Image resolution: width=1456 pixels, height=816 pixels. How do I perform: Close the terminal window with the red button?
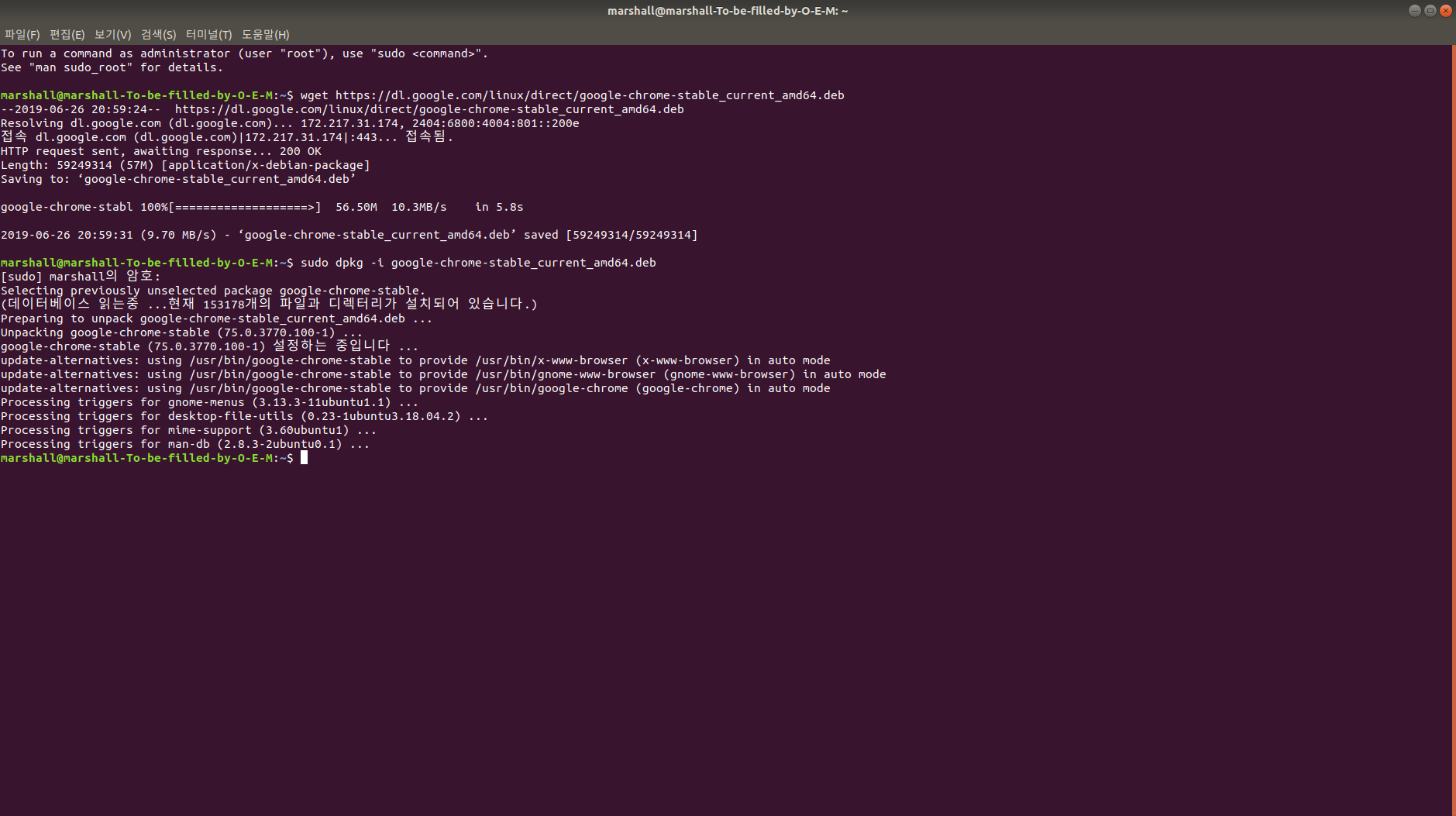click(1445, 11)
